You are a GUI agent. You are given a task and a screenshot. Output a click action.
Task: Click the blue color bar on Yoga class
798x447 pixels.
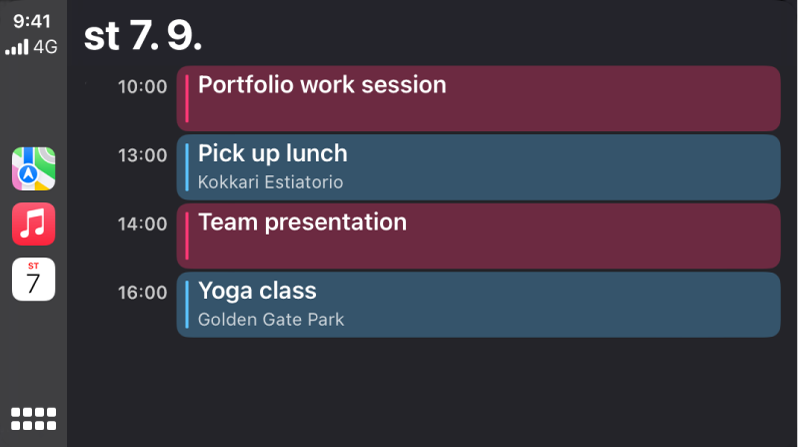pos(187,304)
